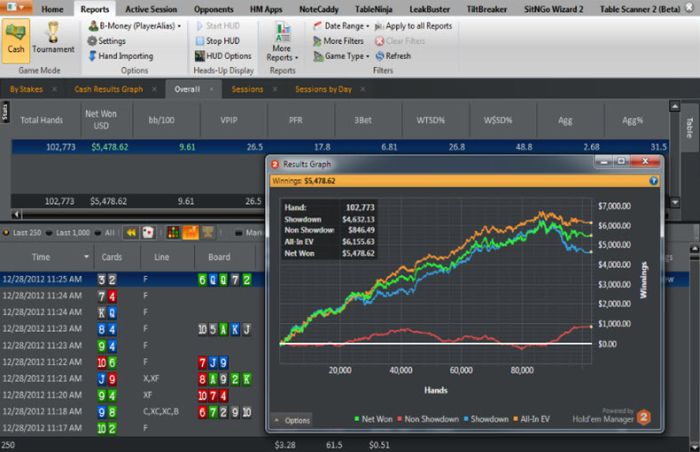Viewport: 700px width, 452px height.
Task: Select Cash game mode
Action: click(x=16, y=41)
